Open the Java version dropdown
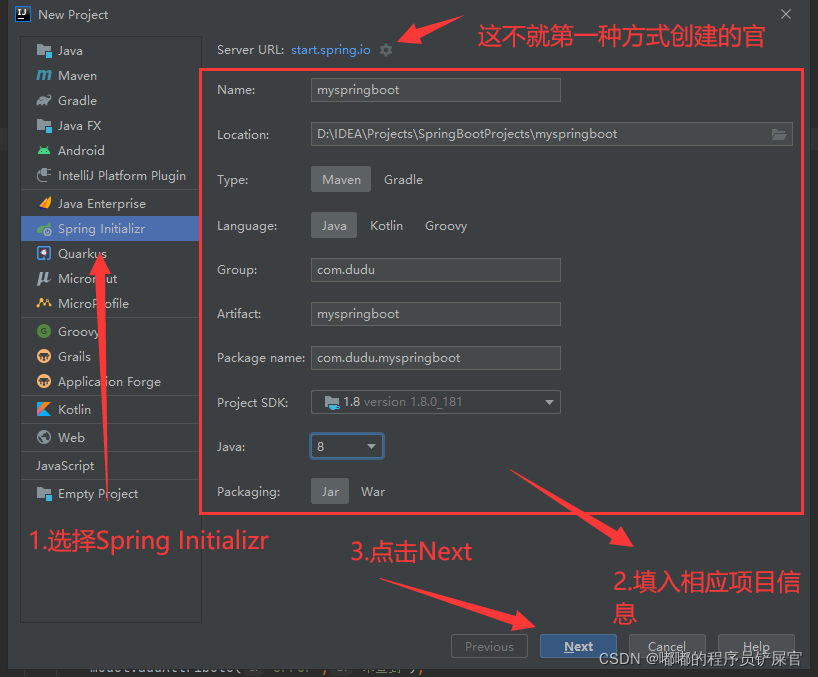 coord(347,446)
